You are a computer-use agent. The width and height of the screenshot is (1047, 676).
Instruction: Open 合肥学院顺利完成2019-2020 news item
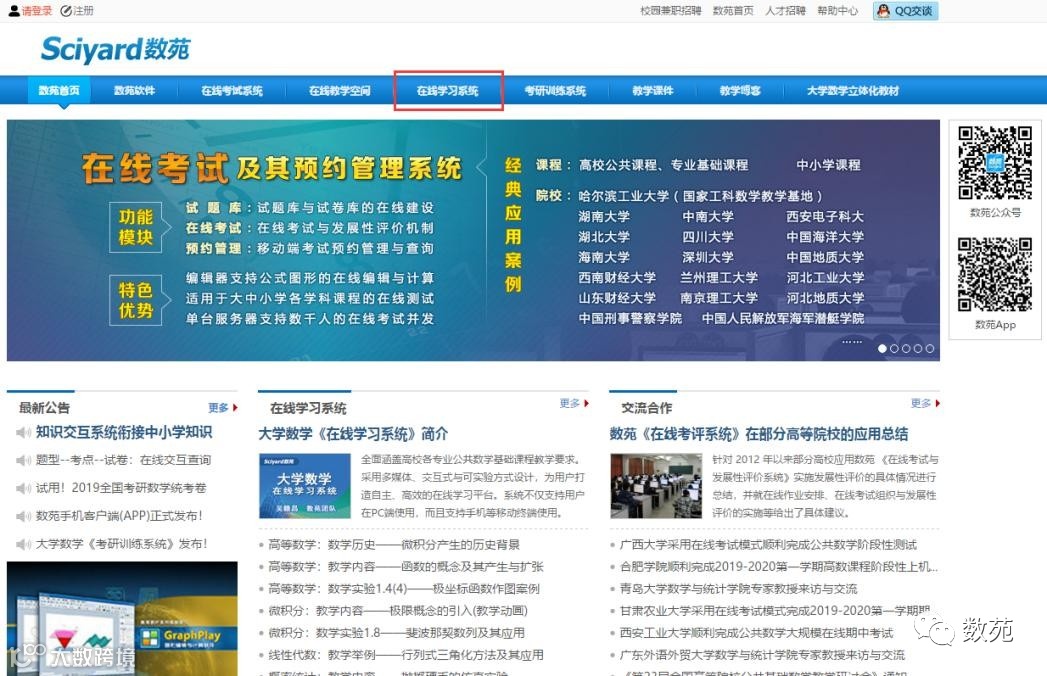(779, 566)
